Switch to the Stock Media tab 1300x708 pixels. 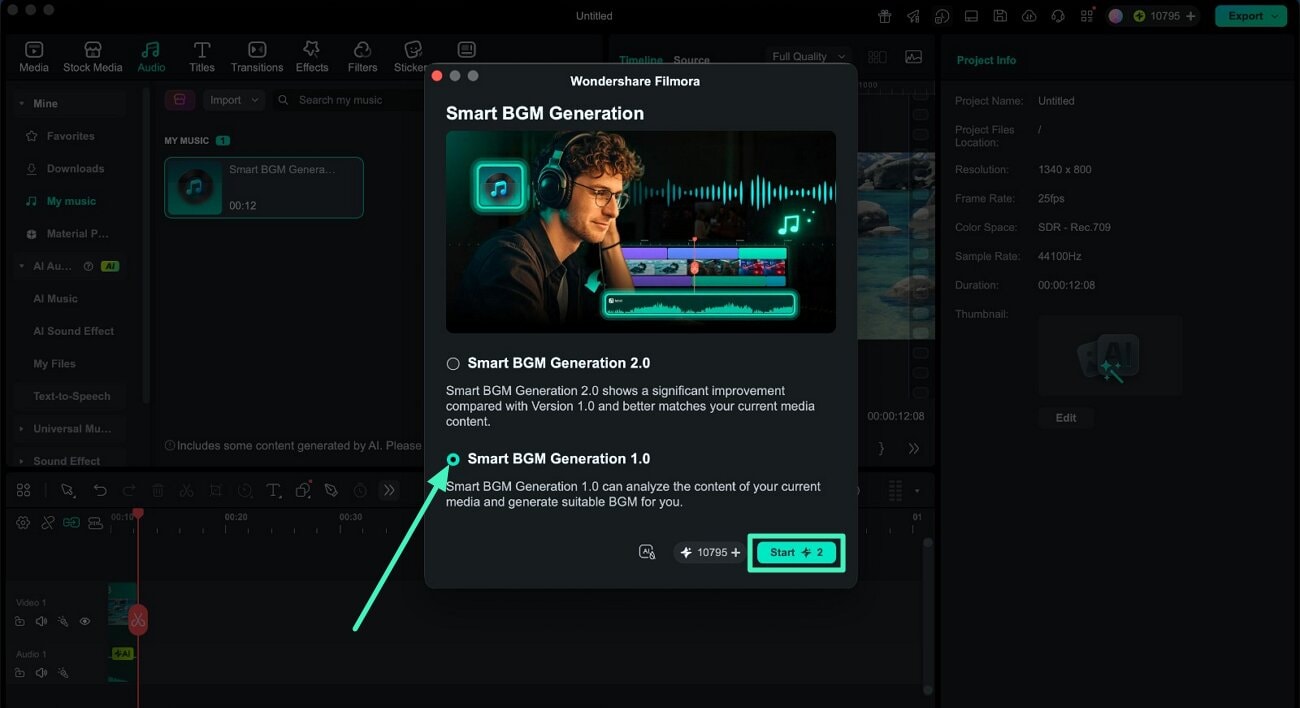(92, 57)
